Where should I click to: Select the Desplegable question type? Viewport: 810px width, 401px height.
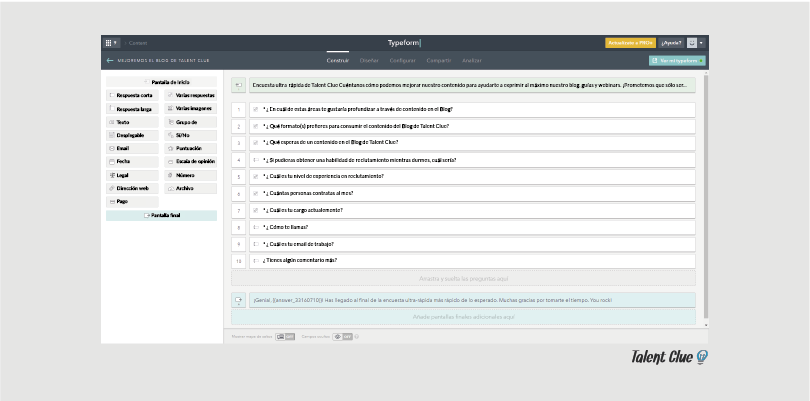pyautogui.click(x=132, y=135)
